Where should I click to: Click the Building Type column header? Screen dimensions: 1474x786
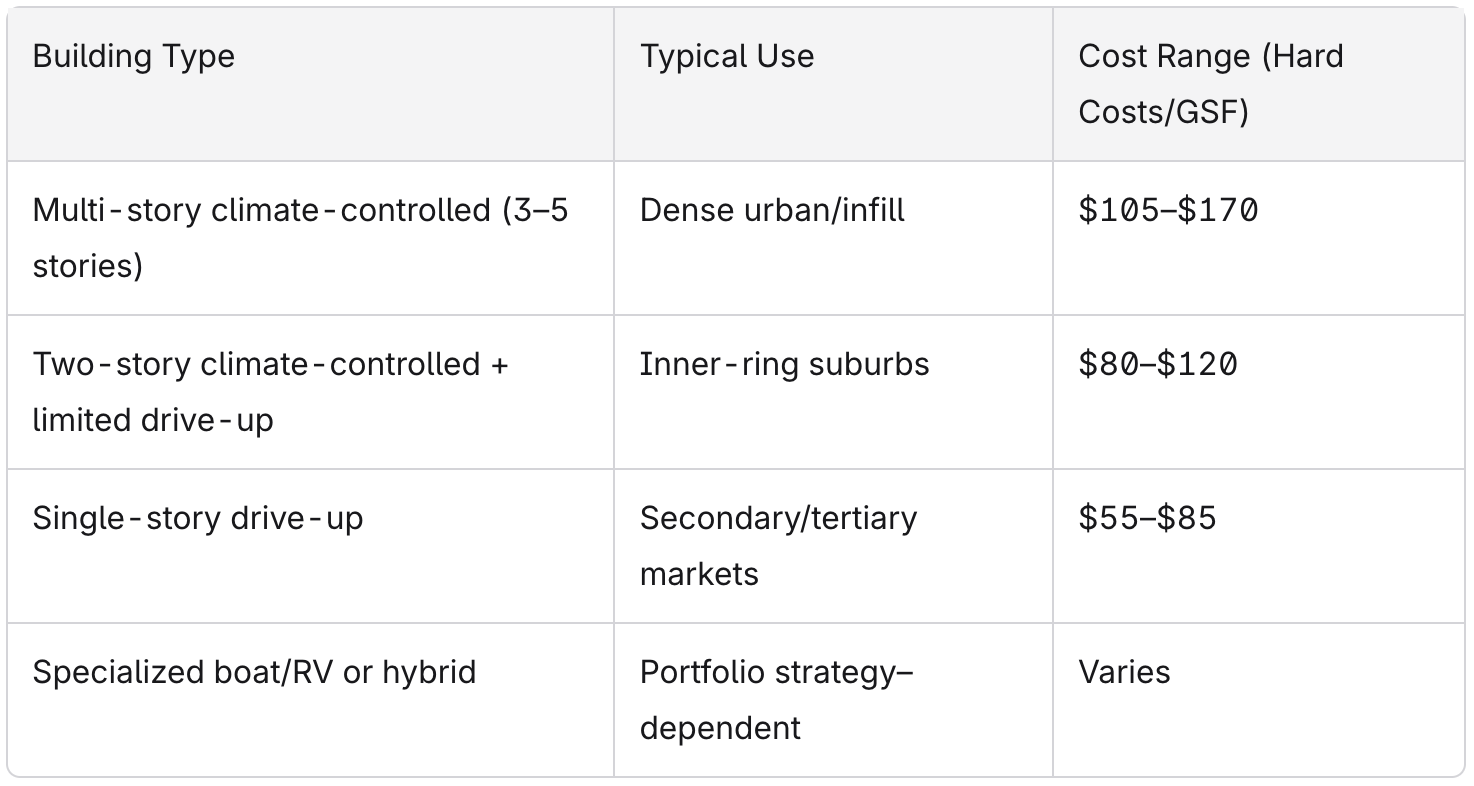pos(311,84)
